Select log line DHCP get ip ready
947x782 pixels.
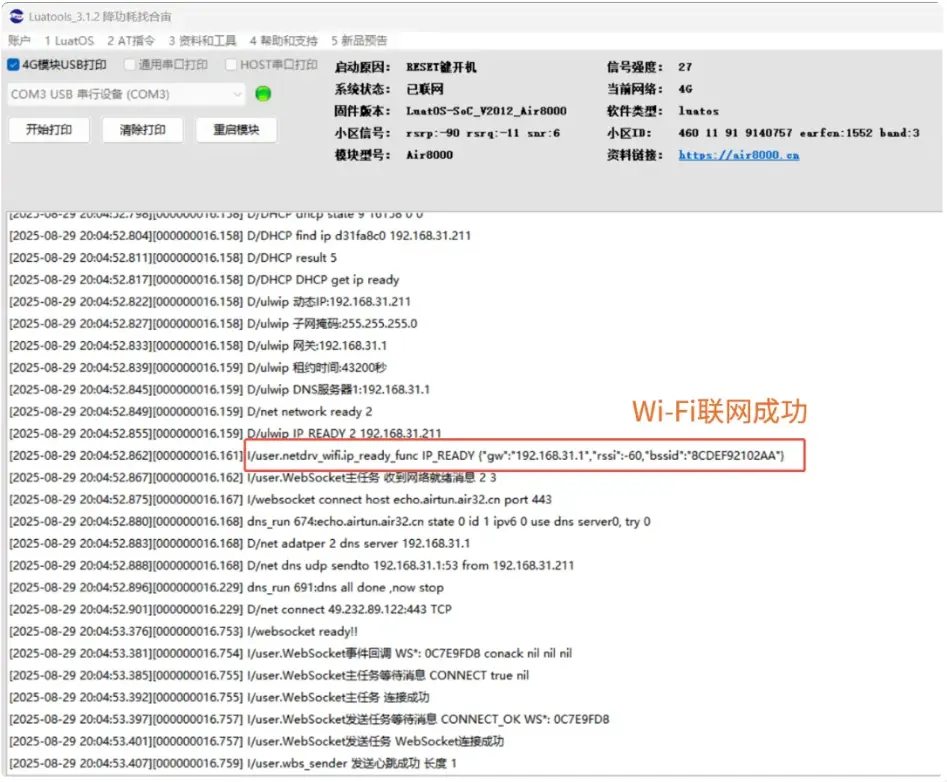pyautogui.click(x=204, y=280)
